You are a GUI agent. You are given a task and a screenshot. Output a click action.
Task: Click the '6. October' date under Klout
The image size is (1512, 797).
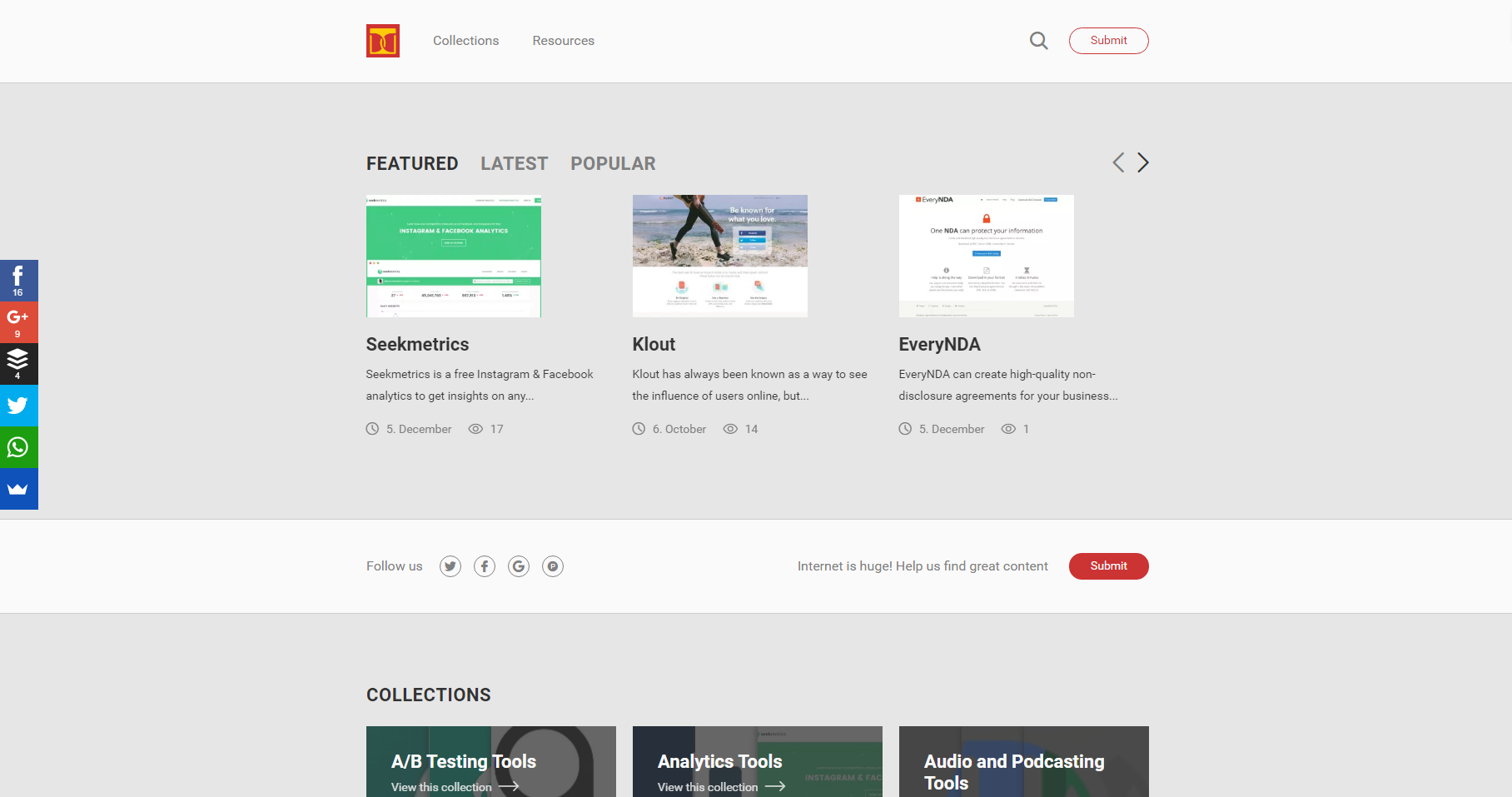(679, 429)
